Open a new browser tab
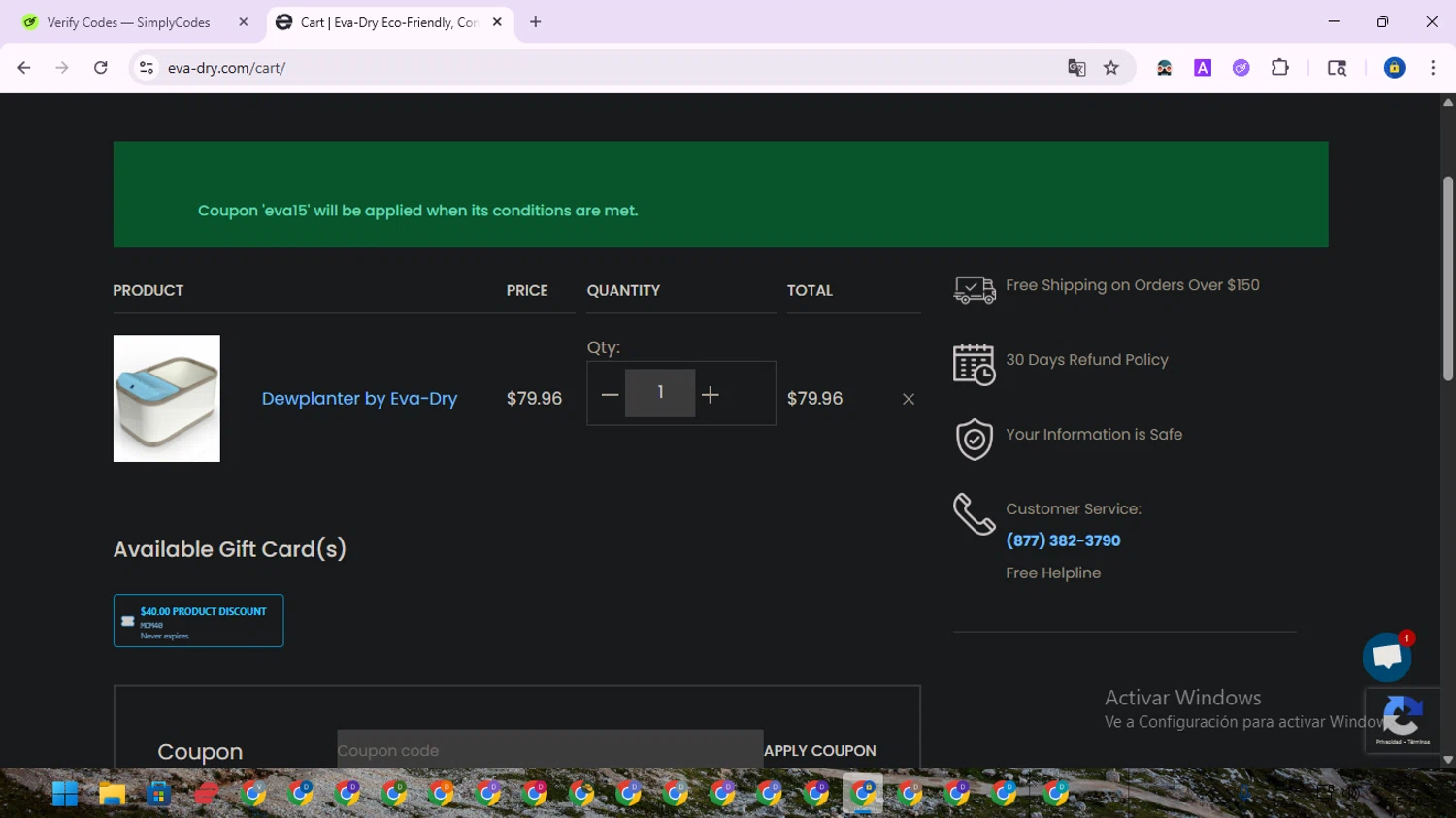Image resolution: width=1456 pixels, height=818 pixels. tap(536, 22)
